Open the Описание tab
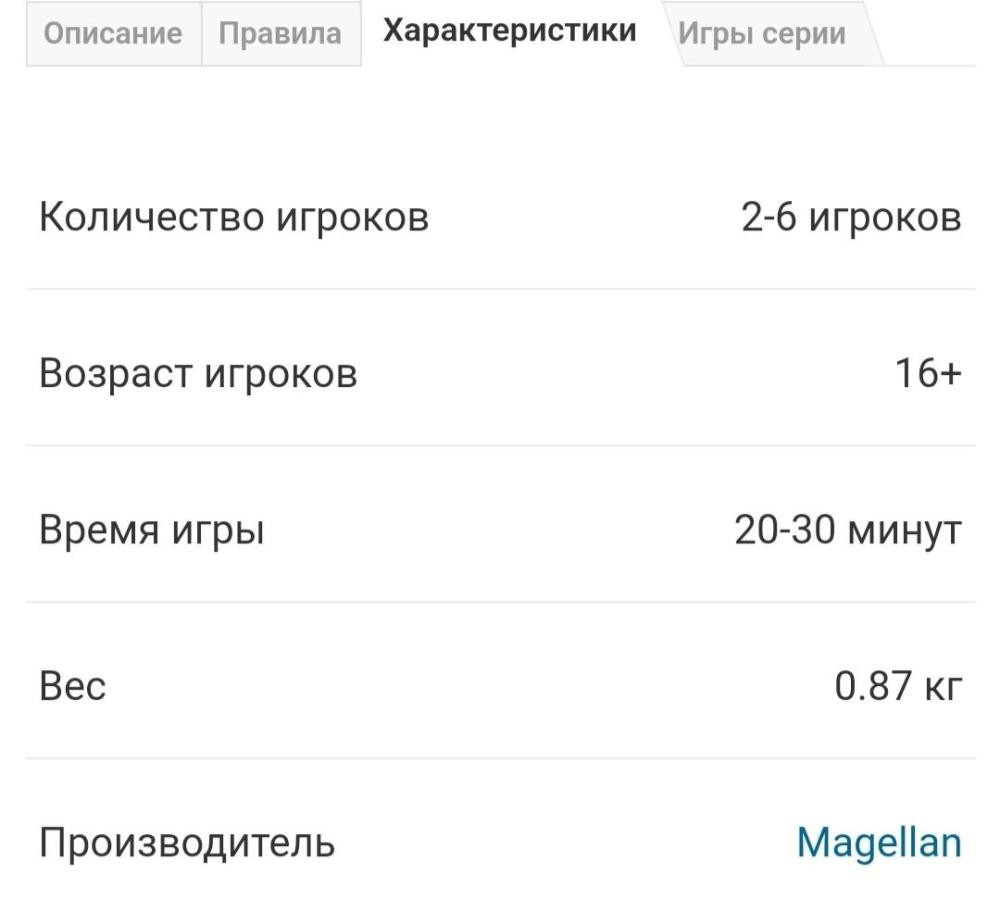Image resolution: width=1000 pixels, height=911 pixels. [113, 34]
